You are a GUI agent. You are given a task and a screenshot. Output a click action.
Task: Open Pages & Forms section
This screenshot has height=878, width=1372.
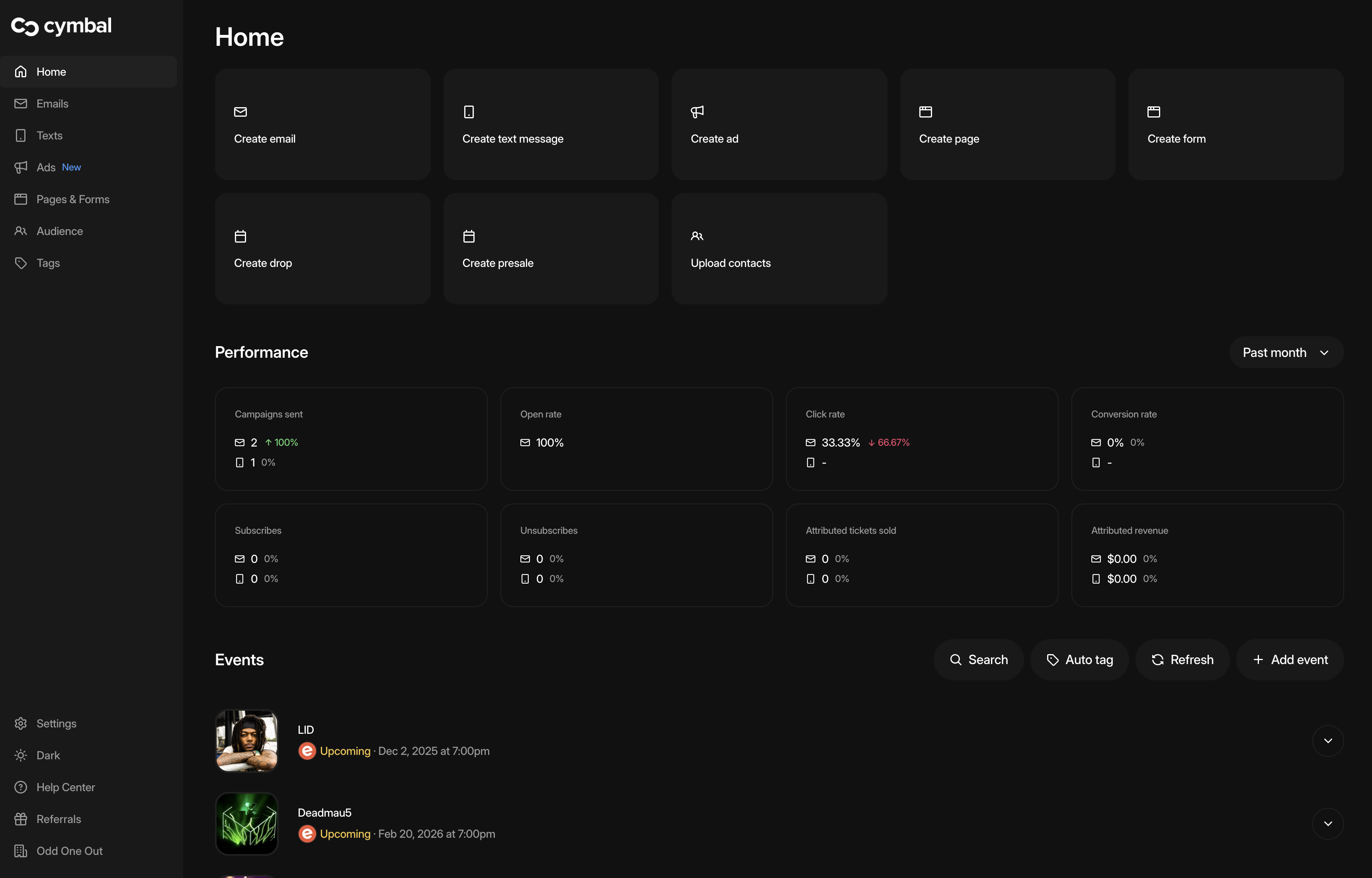[x=73, y=199]
